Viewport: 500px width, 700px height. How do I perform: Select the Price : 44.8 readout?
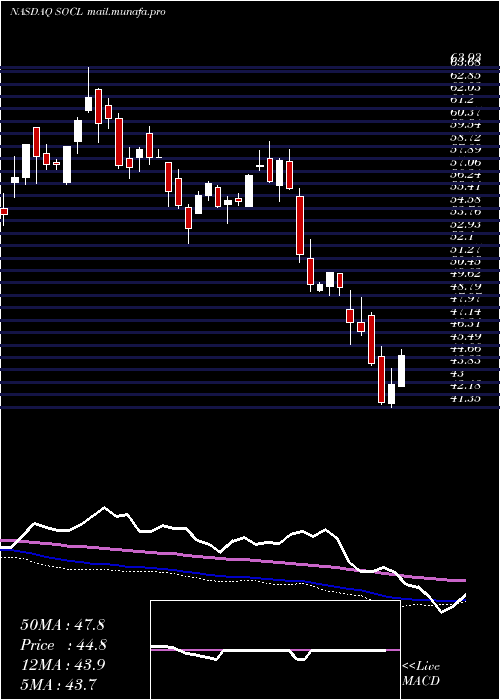coord(63,645)
